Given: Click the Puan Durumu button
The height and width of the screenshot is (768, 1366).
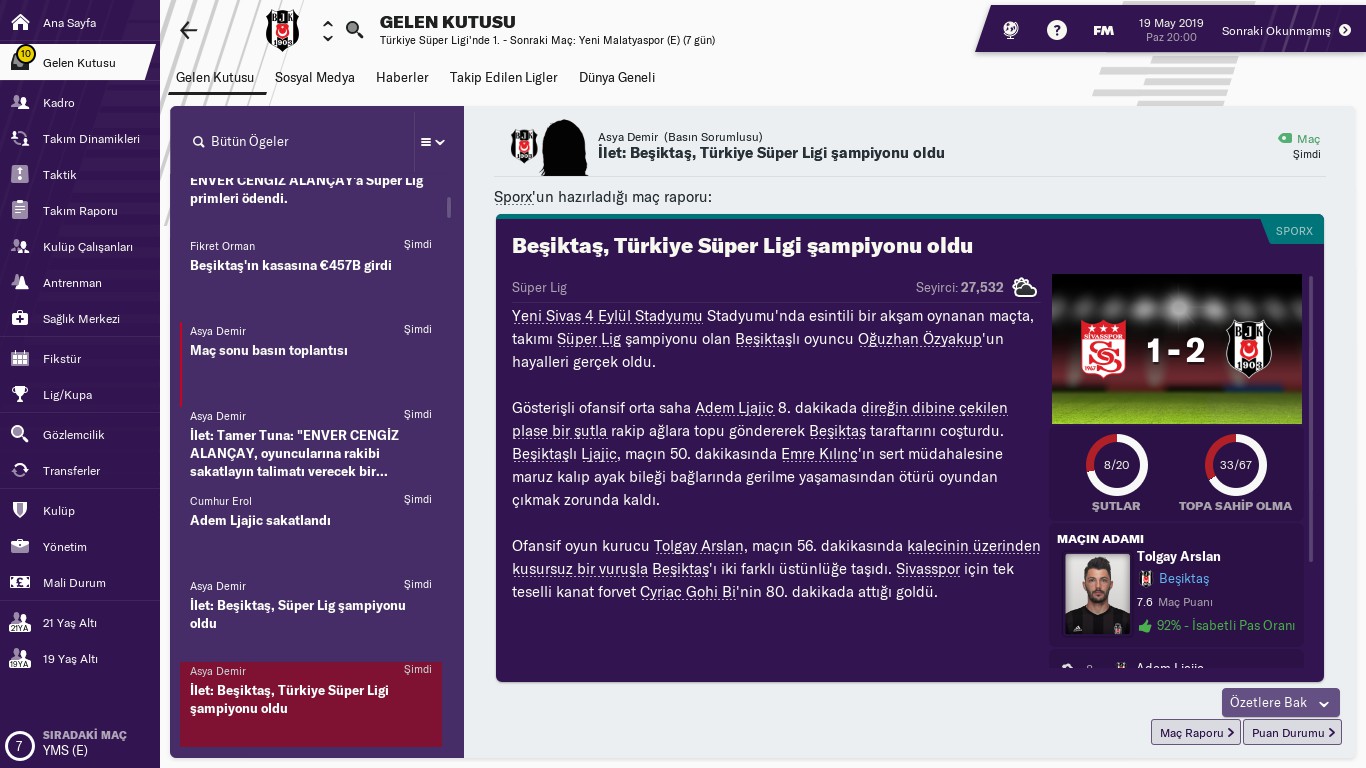Looking at the screenshot, I should 1292,733.
